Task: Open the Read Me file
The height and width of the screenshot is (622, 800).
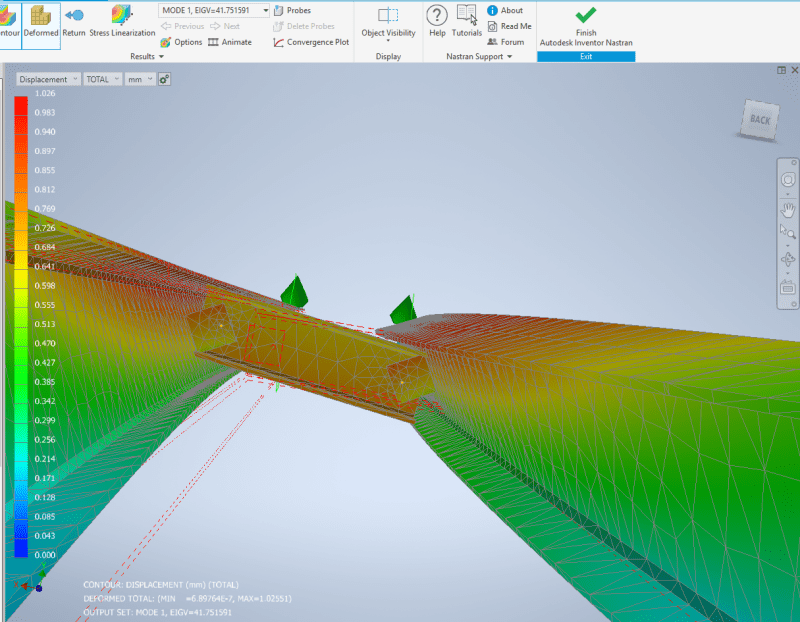Action: click(509, 26)
